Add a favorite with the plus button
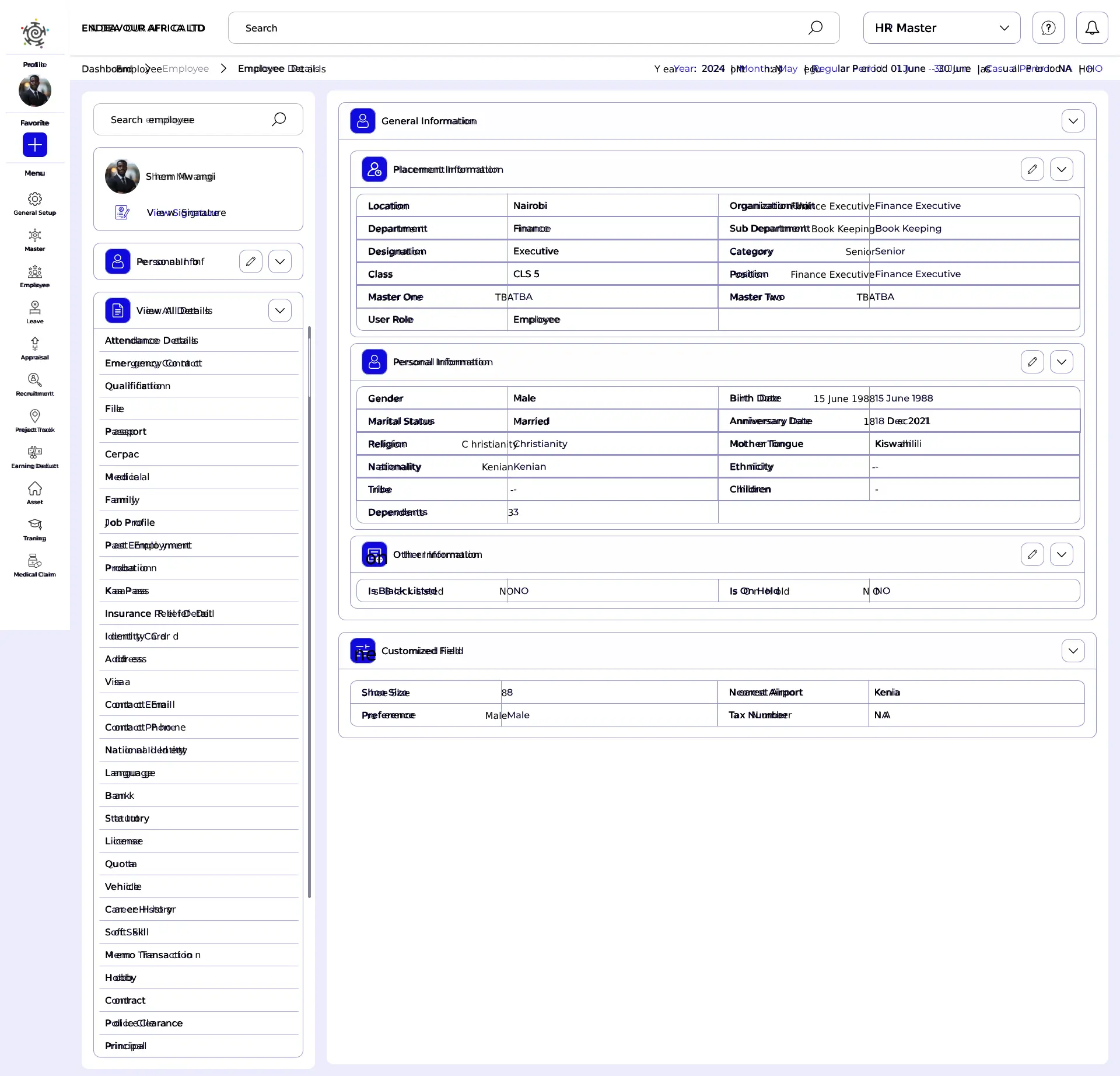Screen dimensions: 1120x1076 coord(34,145)
